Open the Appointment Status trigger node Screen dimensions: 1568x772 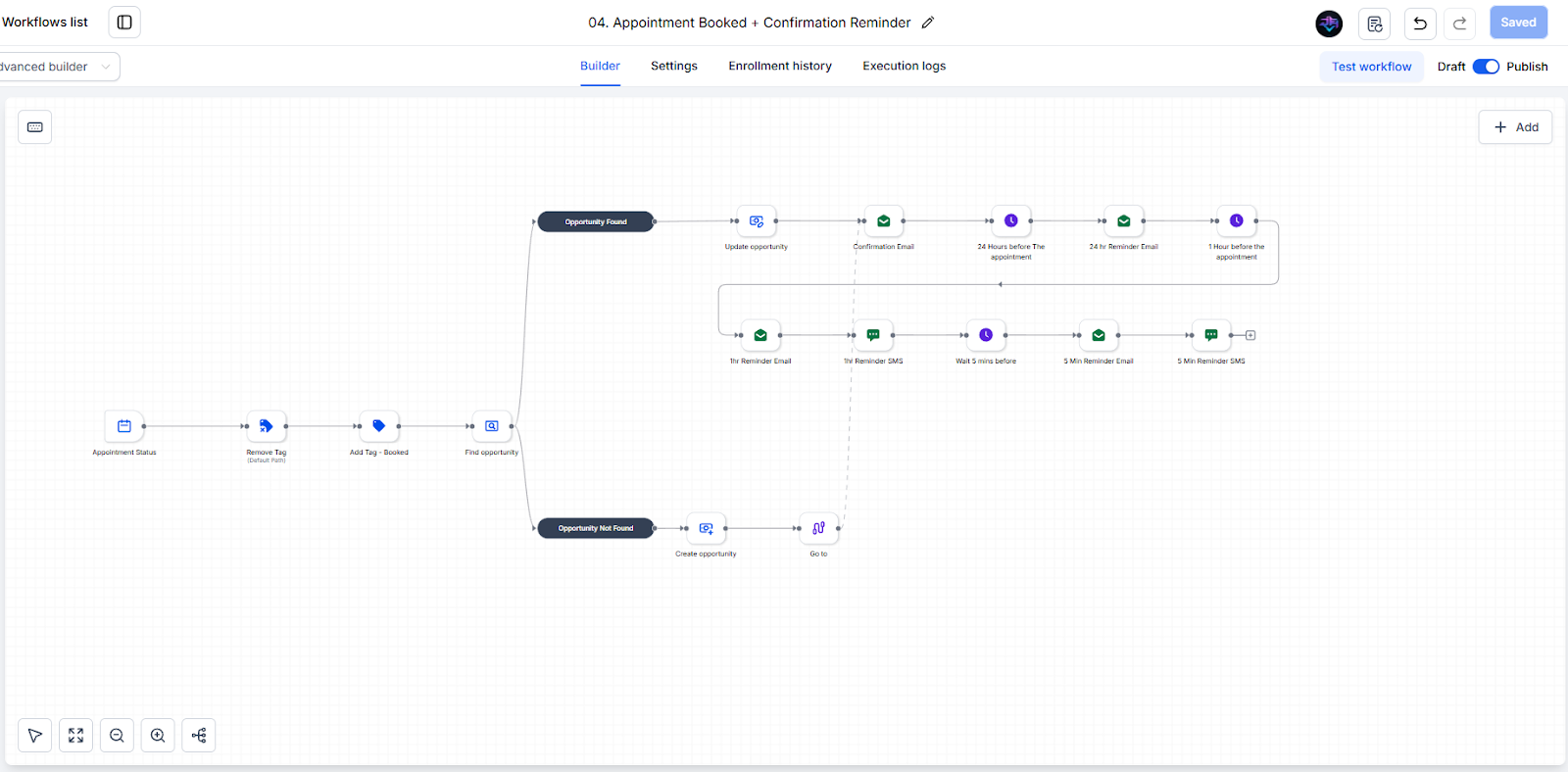click(124, 426)
